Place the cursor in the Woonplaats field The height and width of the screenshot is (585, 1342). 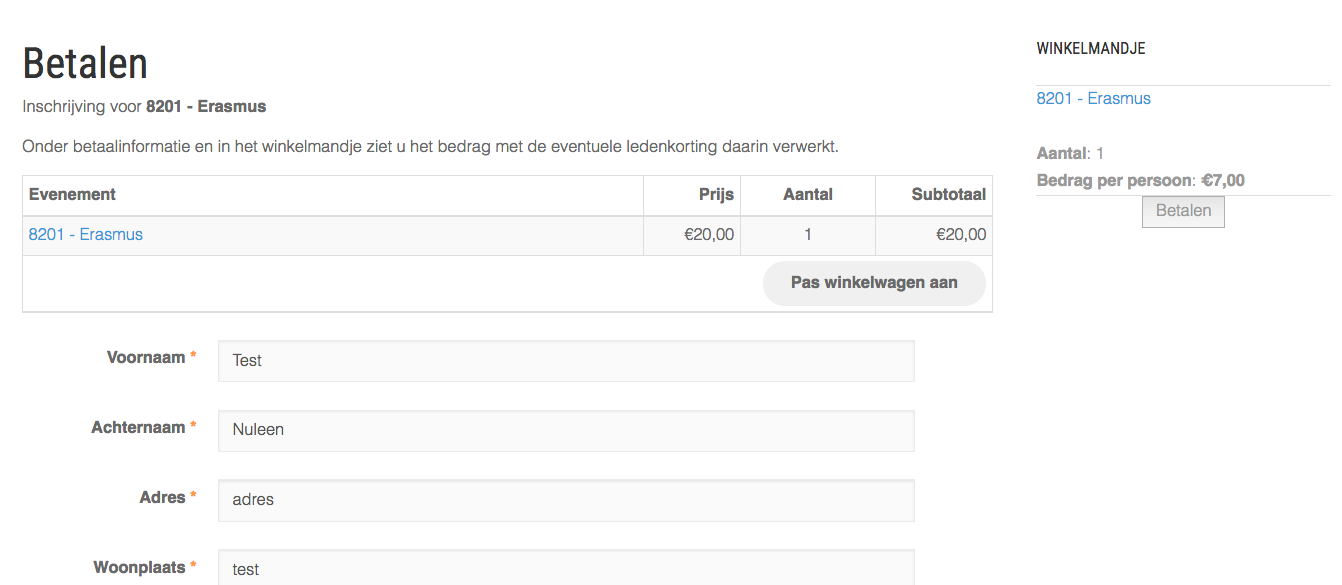(x=566, y=568)
